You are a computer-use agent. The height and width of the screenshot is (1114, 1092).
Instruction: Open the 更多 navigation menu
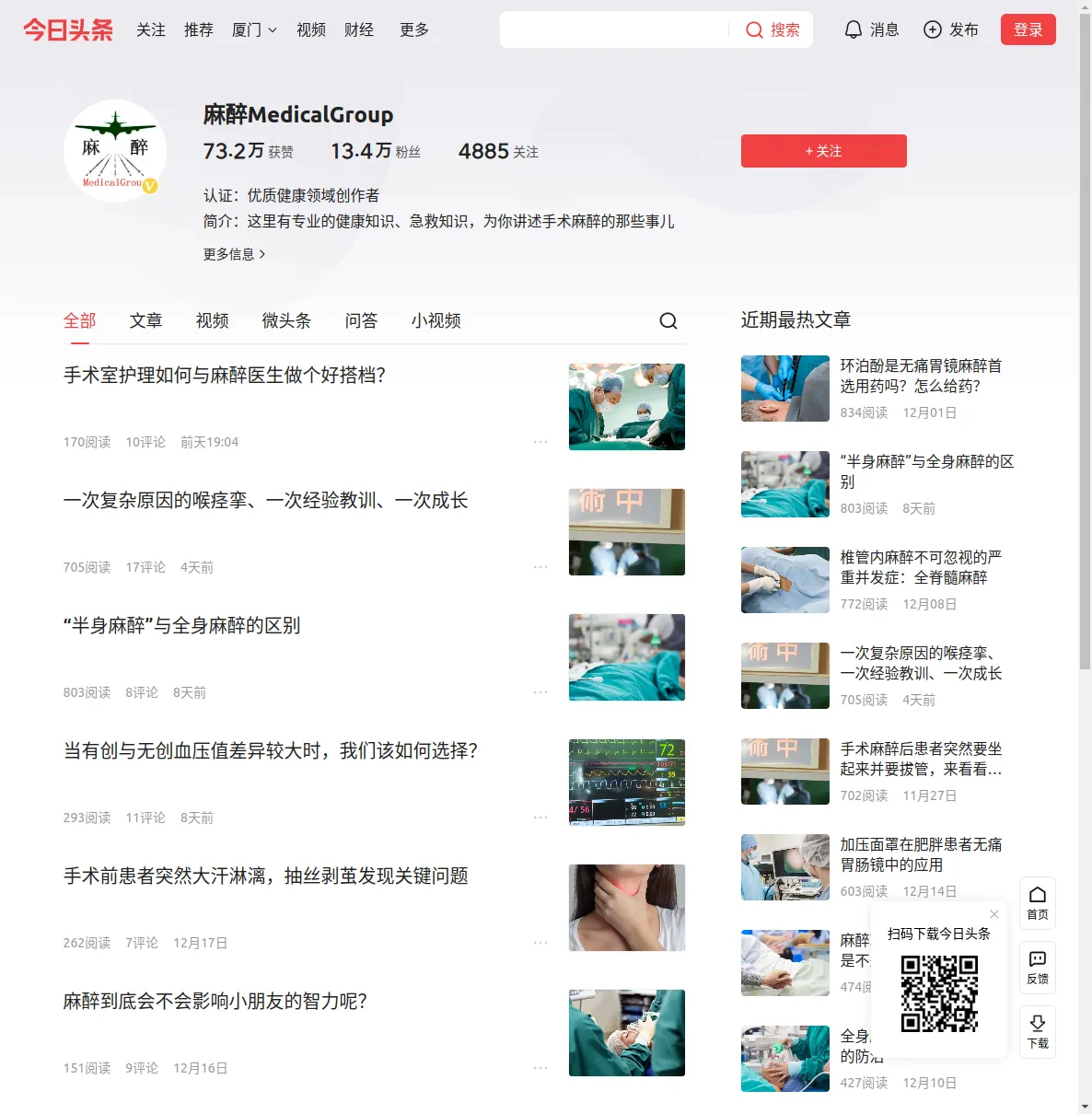(414, 30)
